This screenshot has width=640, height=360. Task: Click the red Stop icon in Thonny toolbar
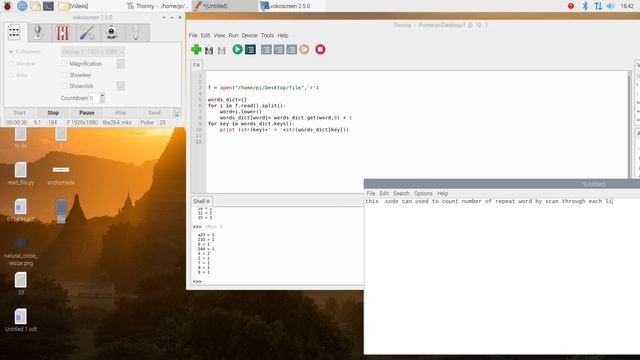(320, 49)
